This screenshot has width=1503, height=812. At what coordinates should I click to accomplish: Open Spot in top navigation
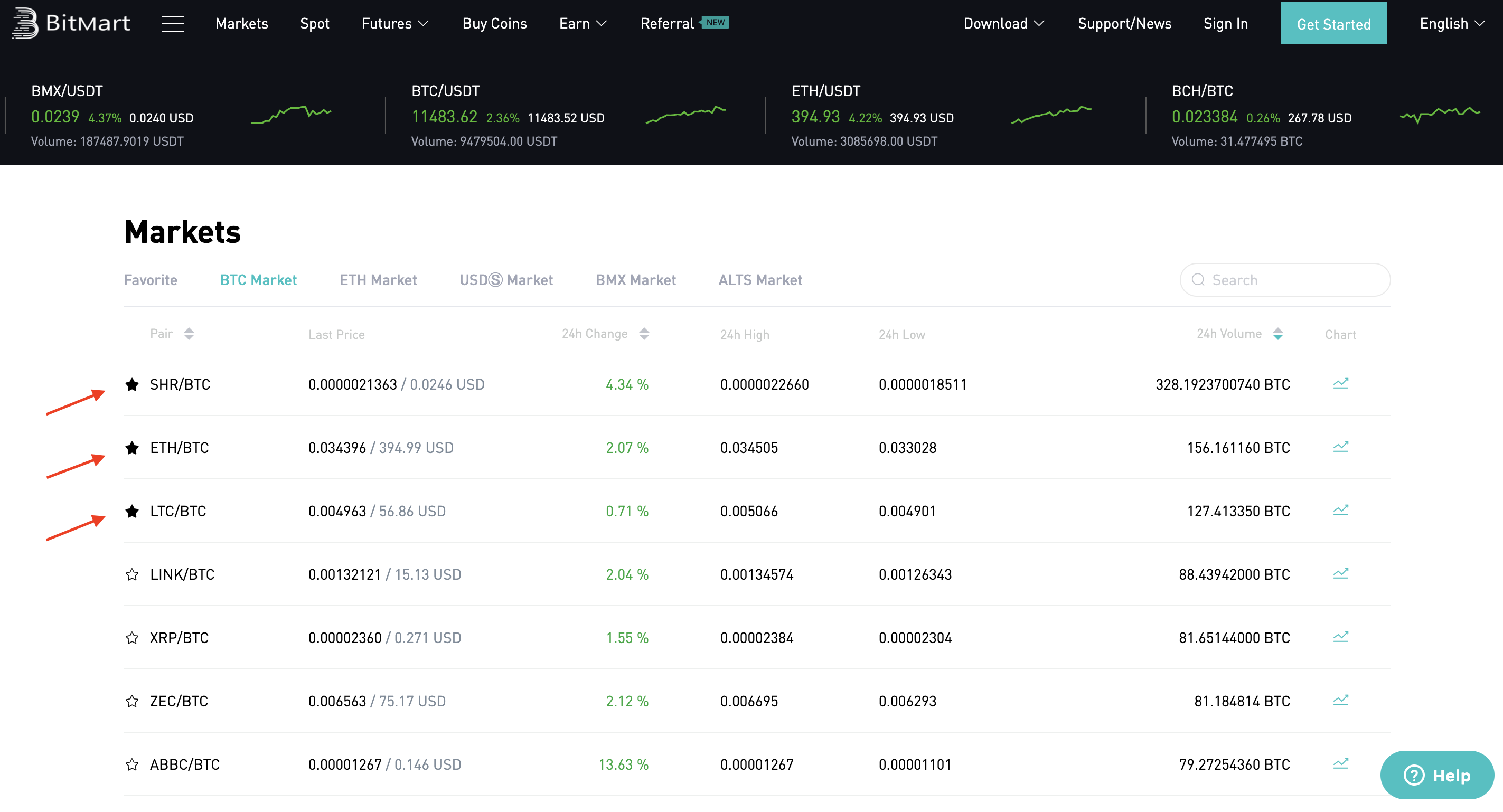pos(314,23)
